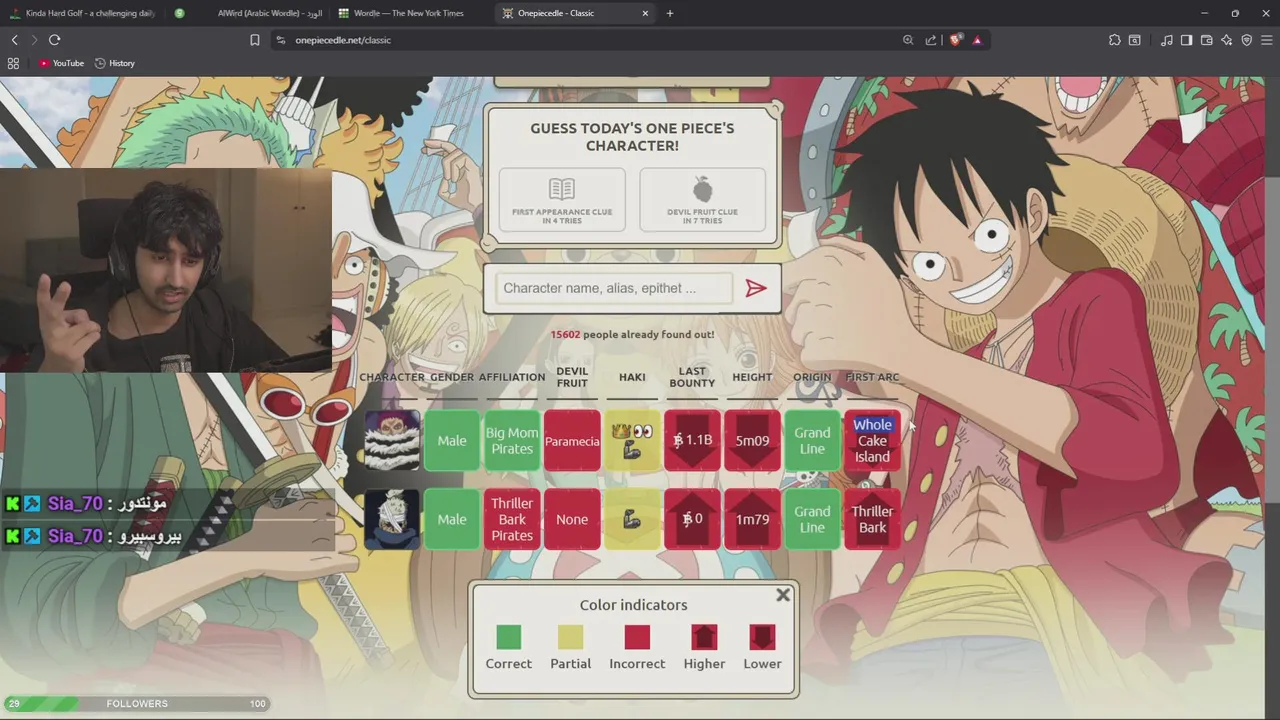
Task: Click the haki icons cell in first row
Action: tap(632, 441)
